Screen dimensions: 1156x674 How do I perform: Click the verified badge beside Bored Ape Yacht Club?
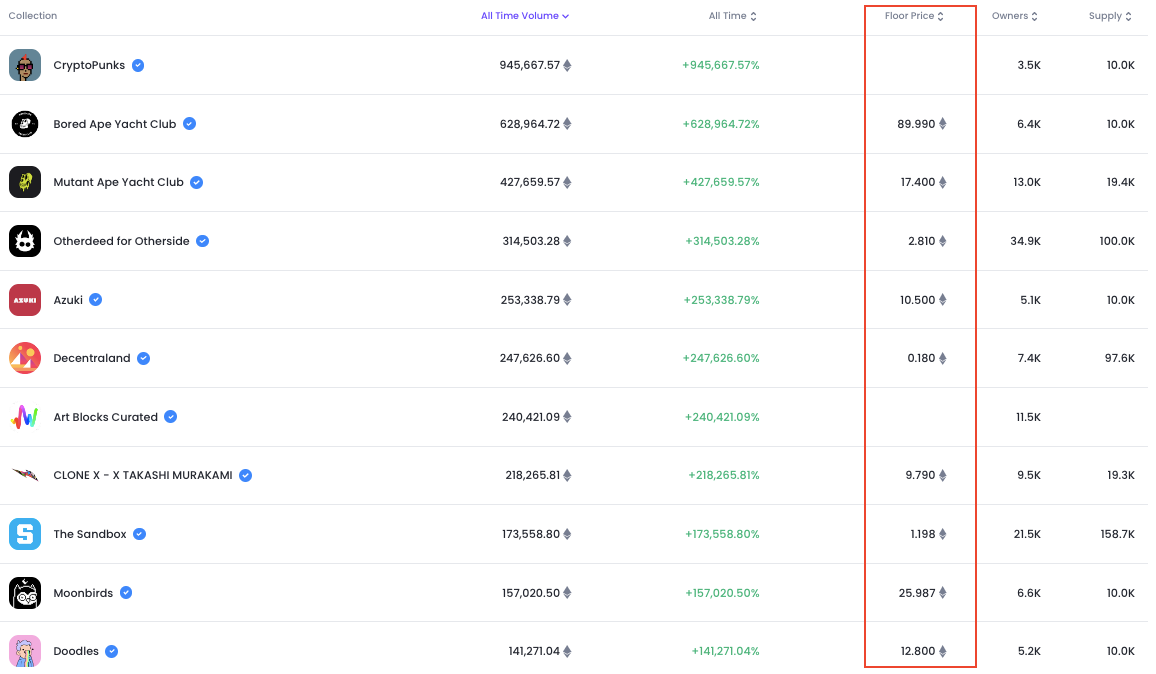pyautogui.click(x=189, y=124)
